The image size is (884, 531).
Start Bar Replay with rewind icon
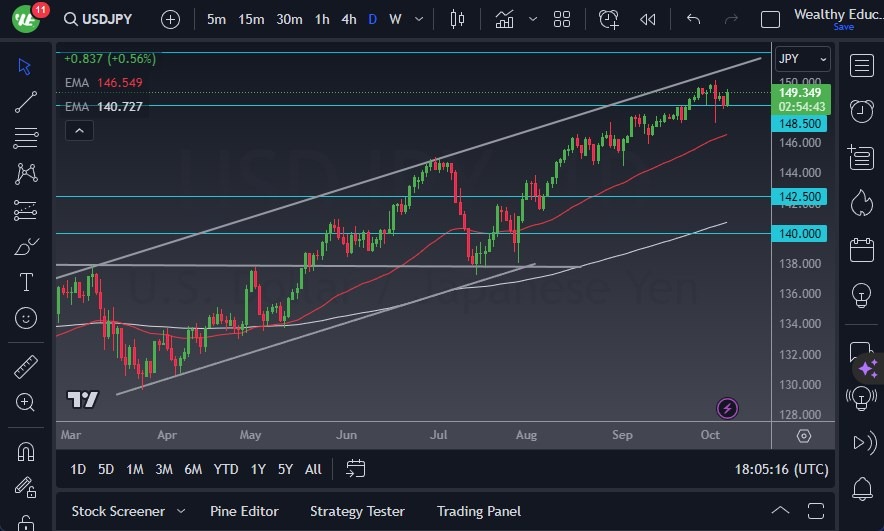[x=648, y=19]
